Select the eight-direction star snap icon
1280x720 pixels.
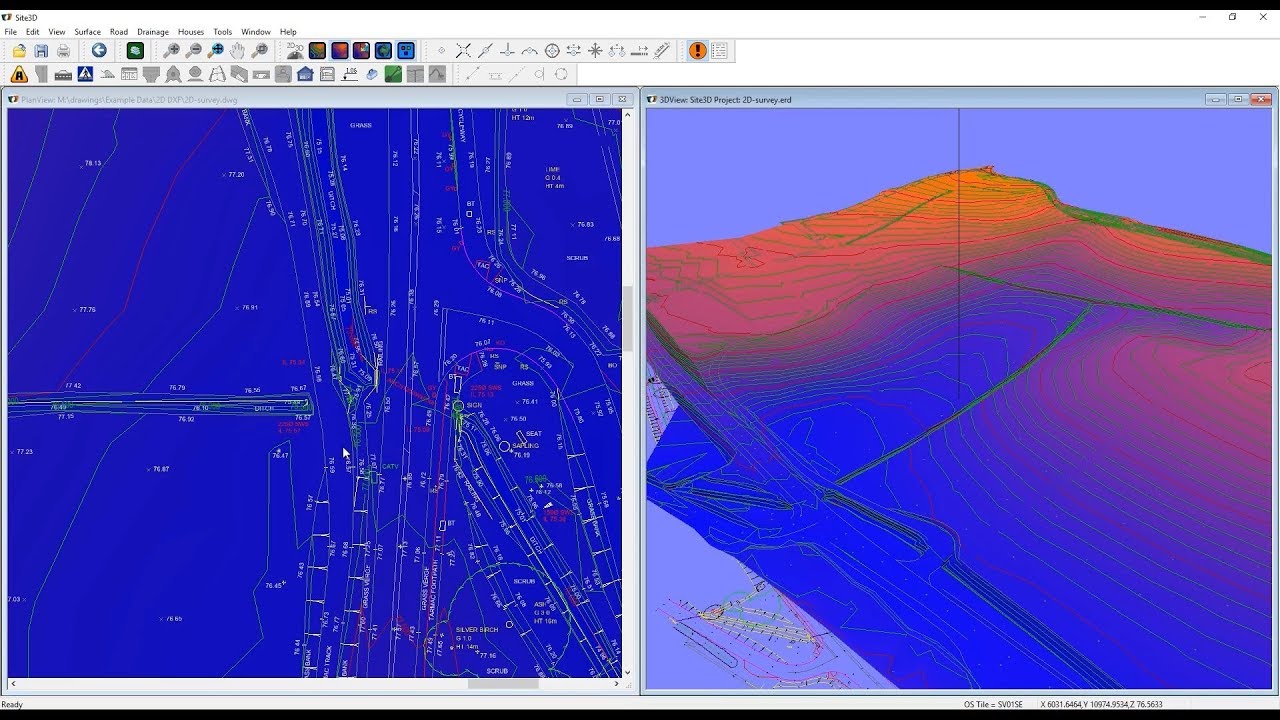click(595, 51)
